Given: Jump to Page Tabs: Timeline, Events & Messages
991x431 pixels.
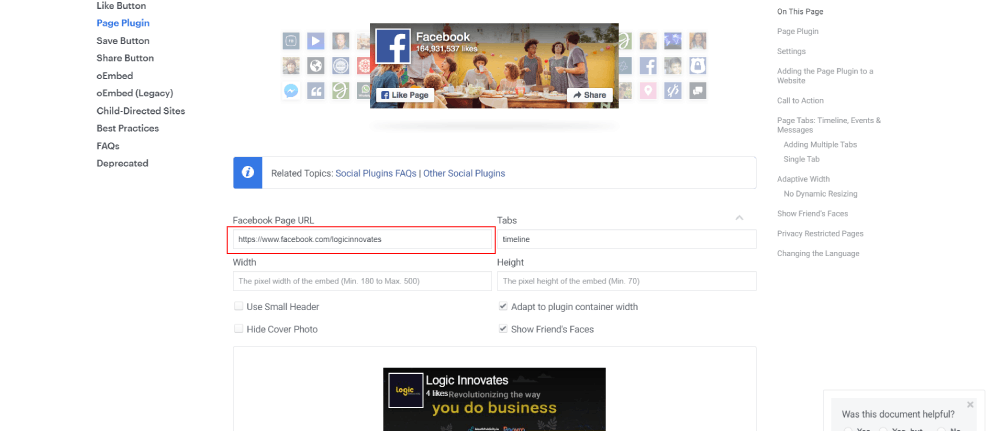Looking at the screenshot, I should point(829,125).
